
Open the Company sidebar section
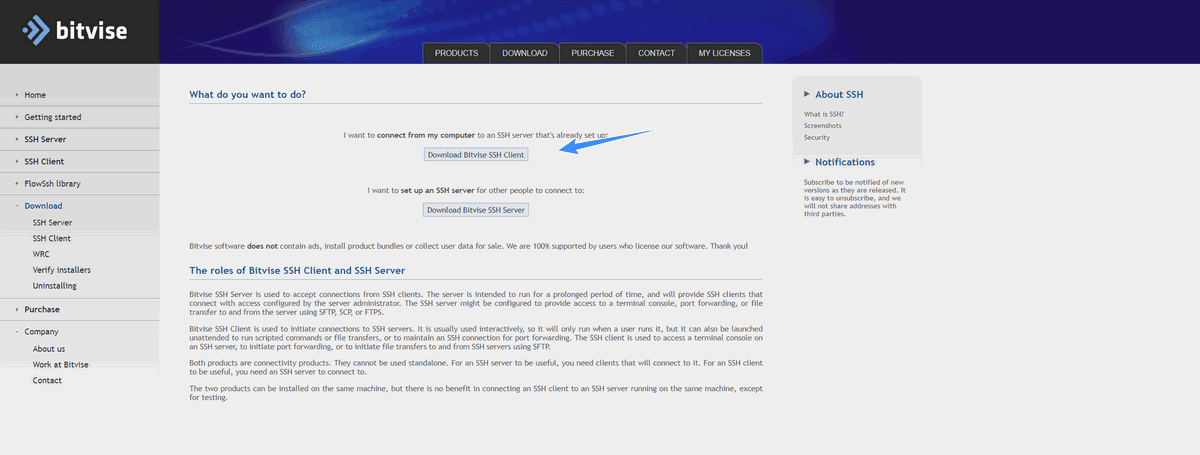pos(41,331)
